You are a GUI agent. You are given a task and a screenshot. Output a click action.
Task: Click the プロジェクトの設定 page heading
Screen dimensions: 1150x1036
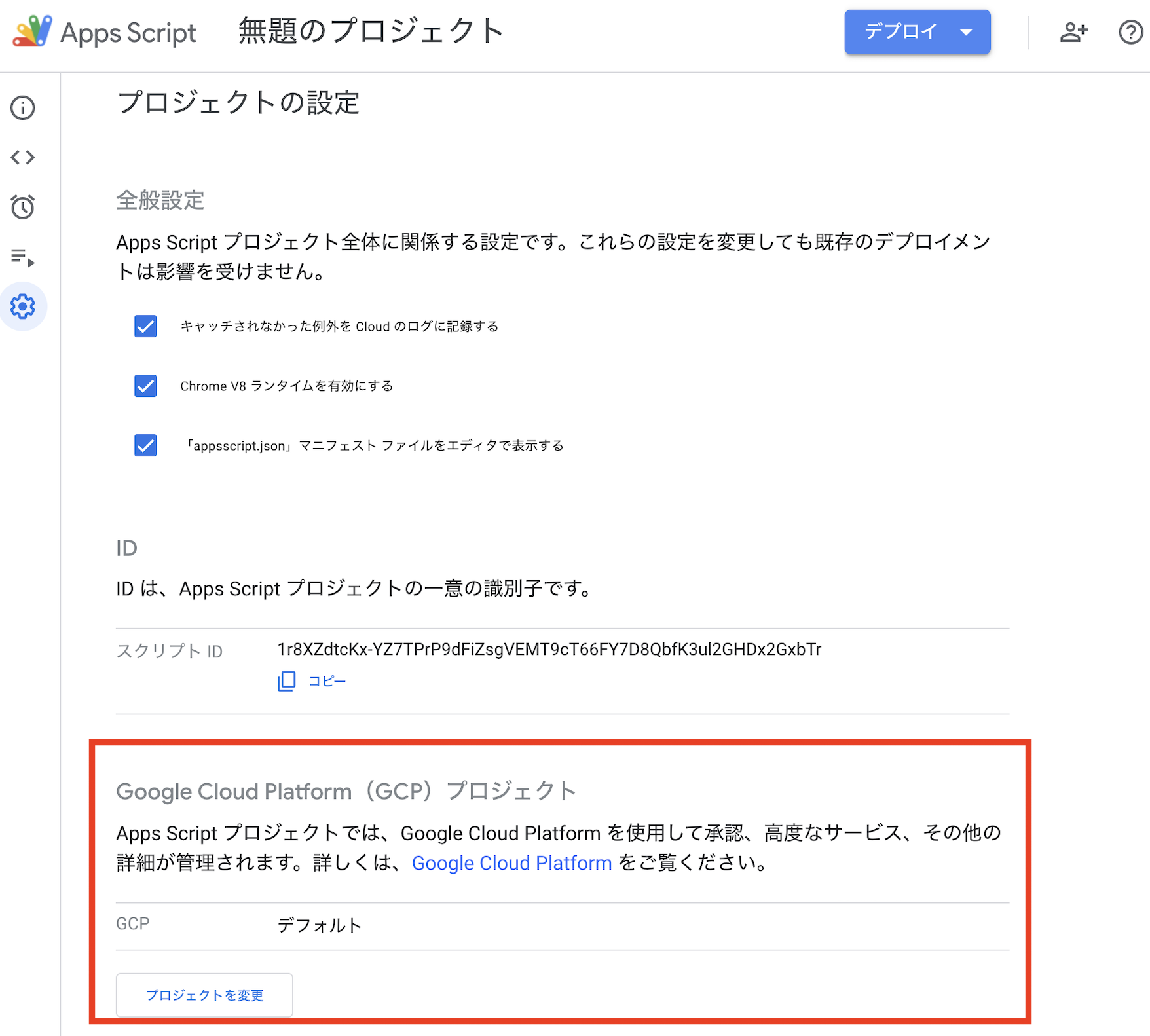238,103
